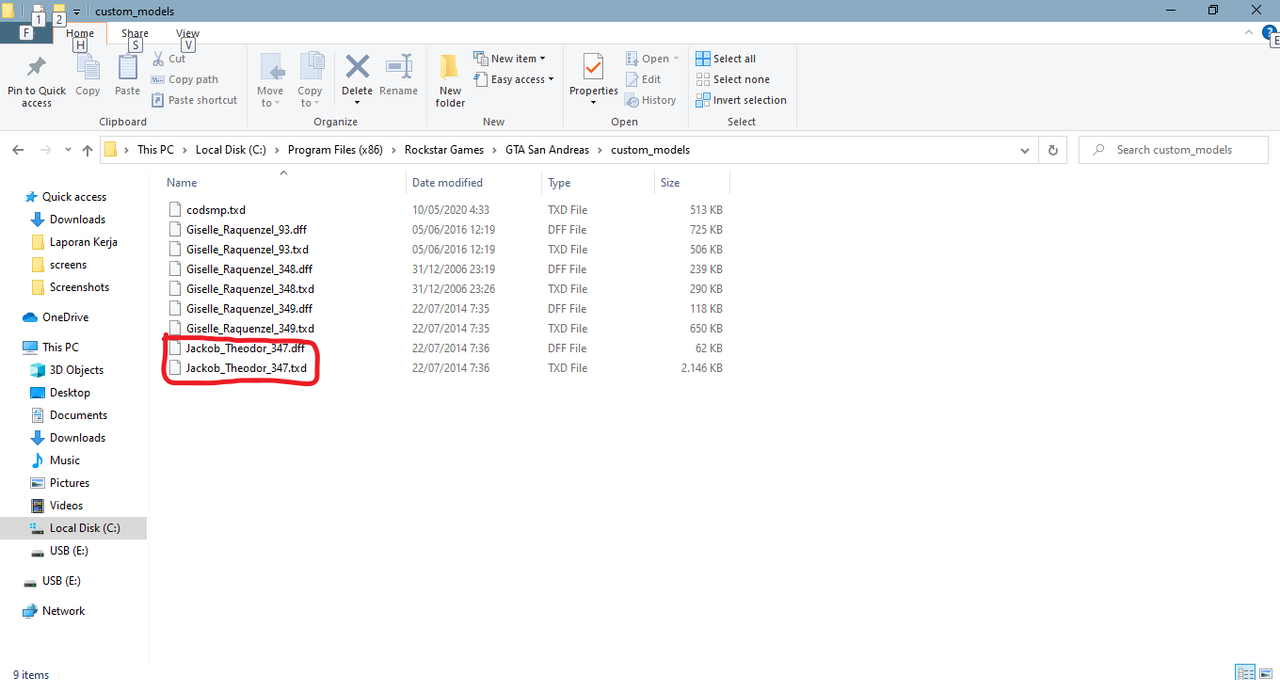Click the Search custom_models field
The image size is (1280, 680).
[1174, 150]
